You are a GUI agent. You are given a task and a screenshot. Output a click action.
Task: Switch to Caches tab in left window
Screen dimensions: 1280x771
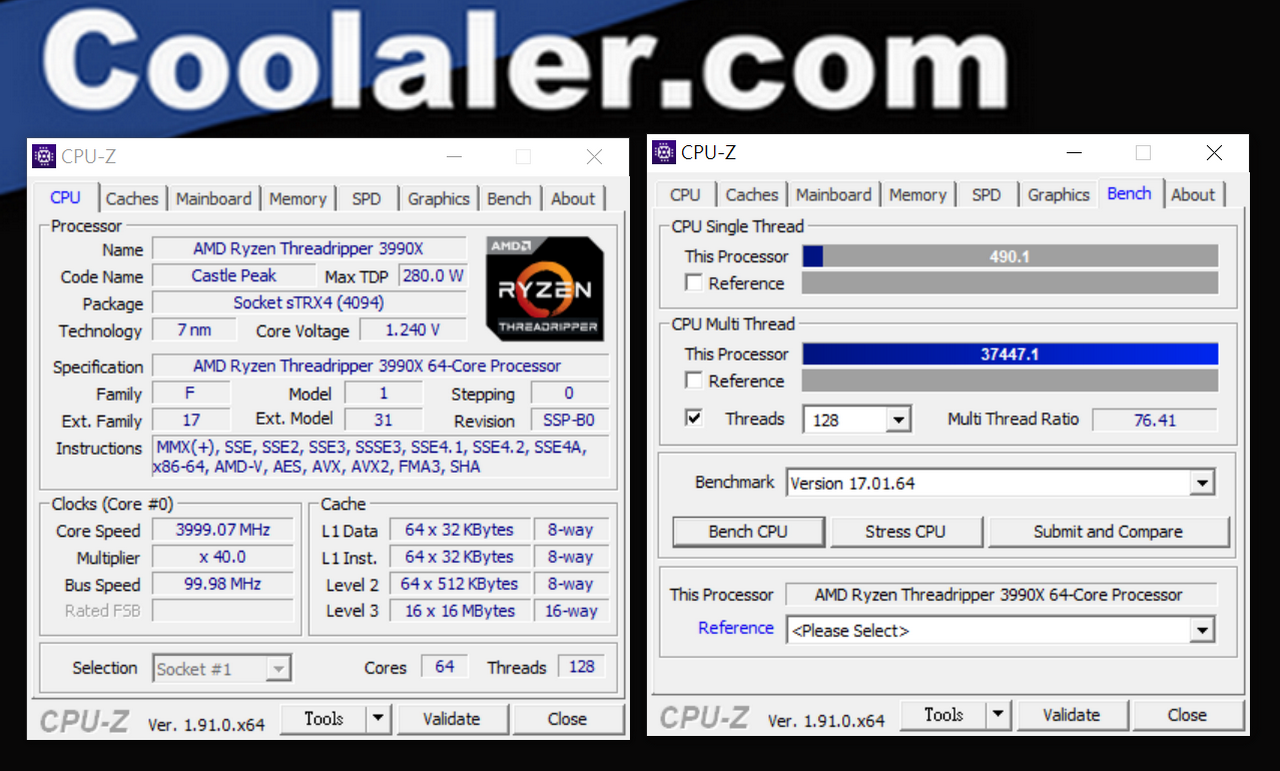(x=132, y=199)
